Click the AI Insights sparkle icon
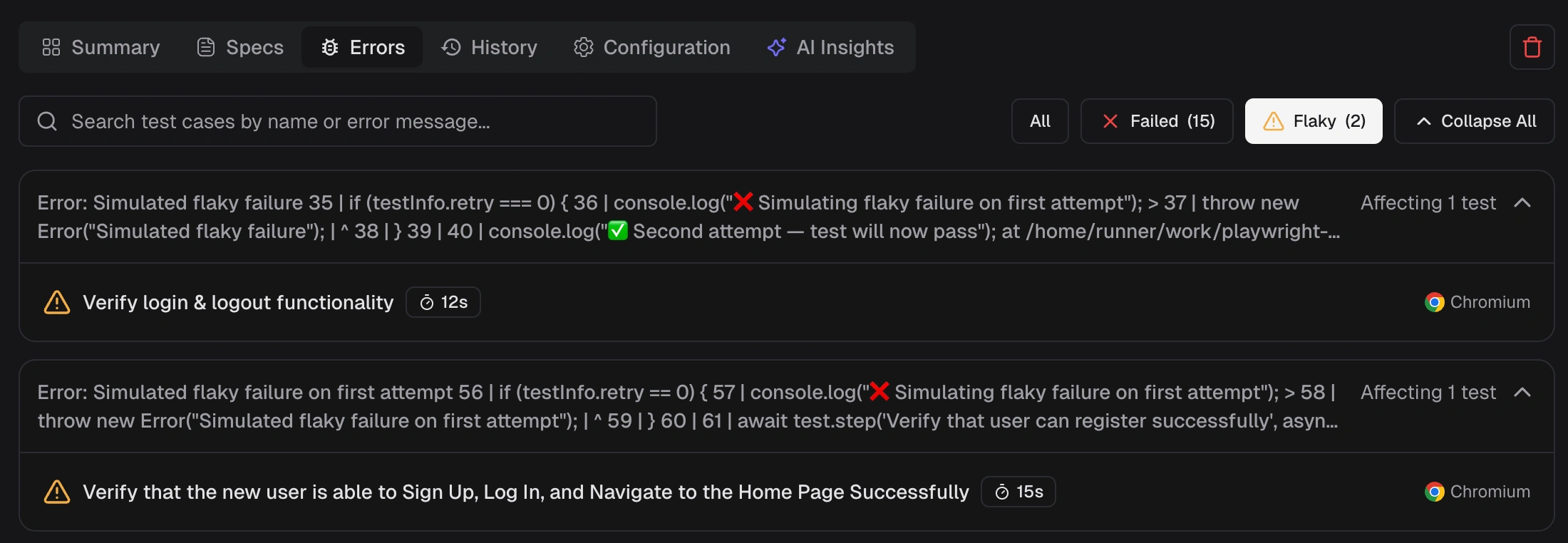The width and height of the screenshot is (1568, 543). point(776,47)
